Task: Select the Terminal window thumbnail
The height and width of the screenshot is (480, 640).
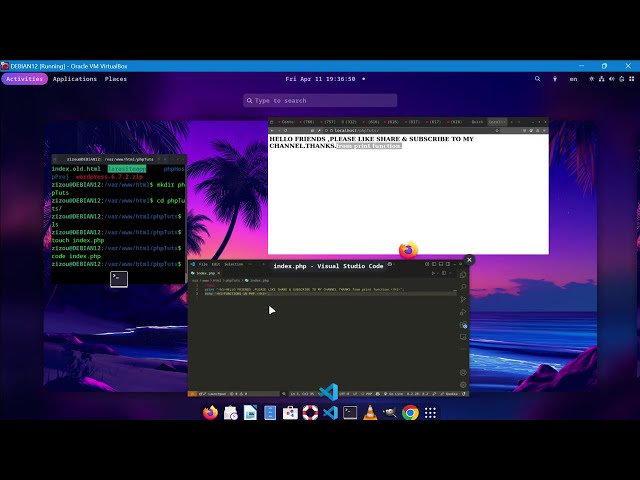Action: 118,219
